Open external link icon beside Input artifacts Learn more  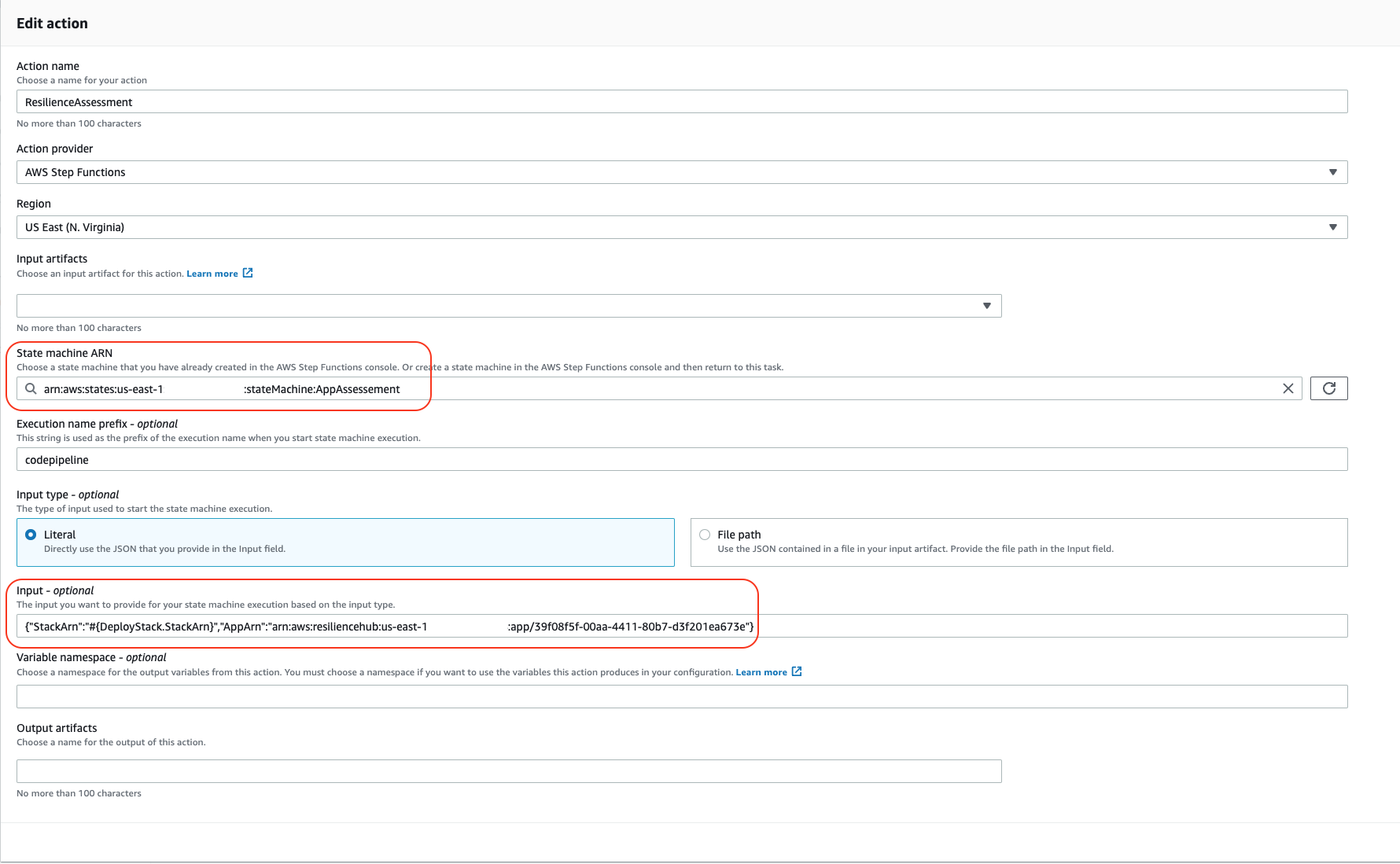click(x=248, y=273)
